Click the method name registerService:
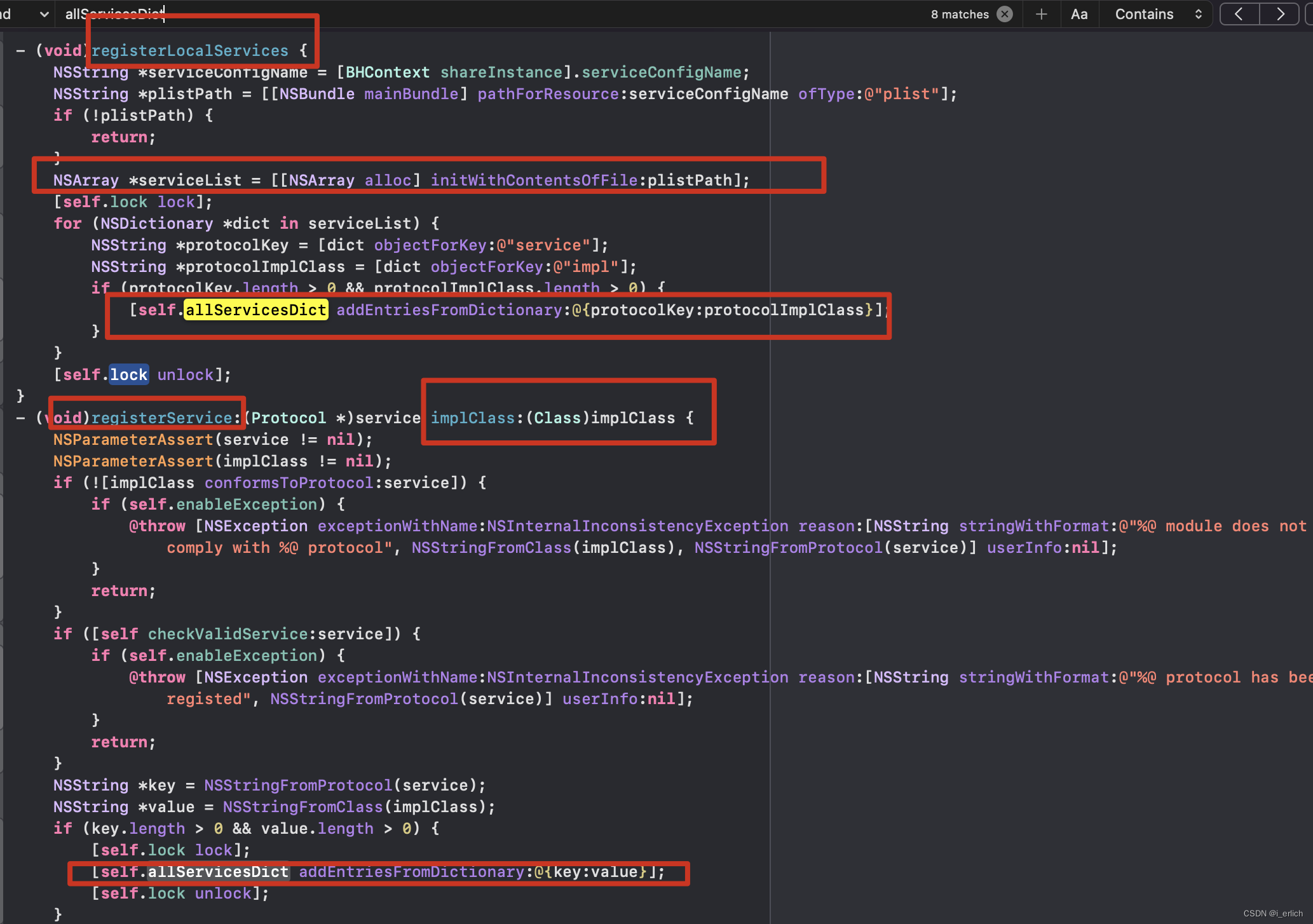Image resolution: width=1313 pixels, height=924 pixels. (x=167, y=418)
